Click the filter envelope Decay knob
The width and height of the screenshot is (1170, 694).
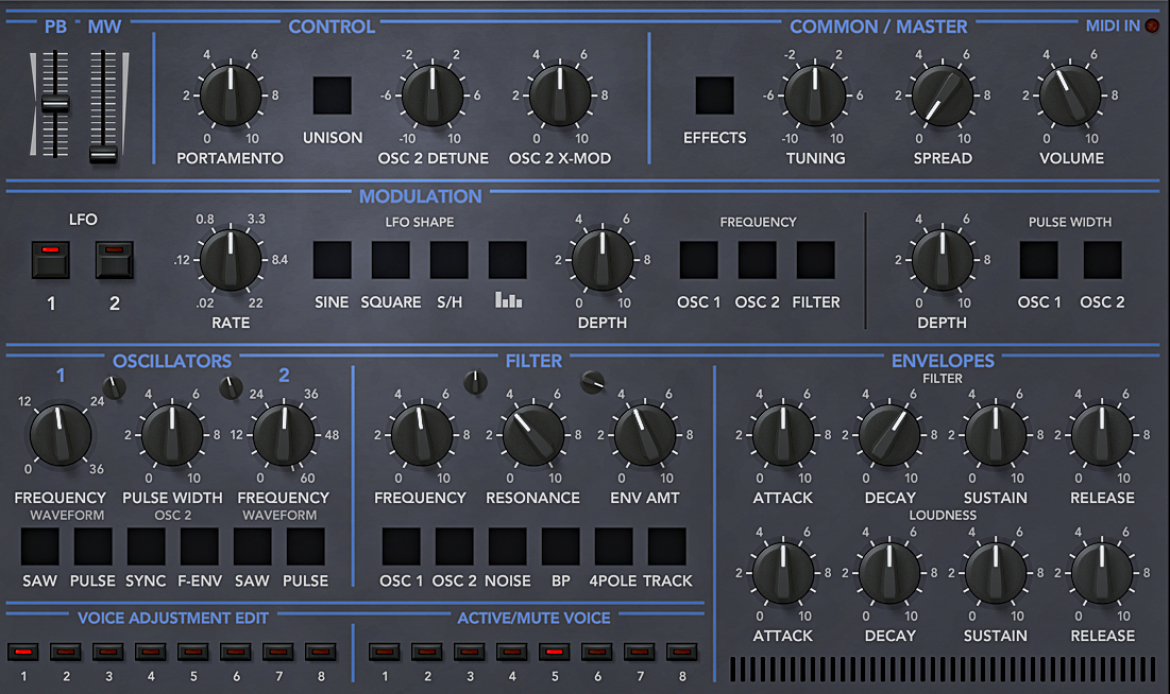[889, 435]
